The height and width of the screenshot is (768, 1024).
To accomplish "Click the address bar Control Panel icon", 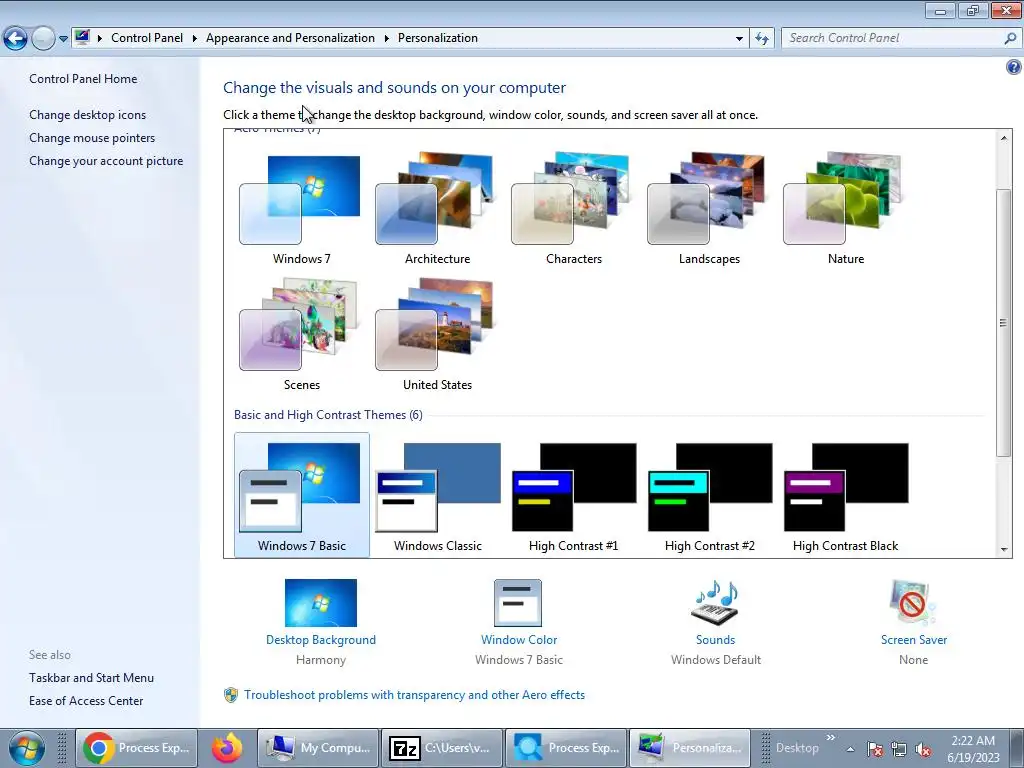I will [82, 37].
